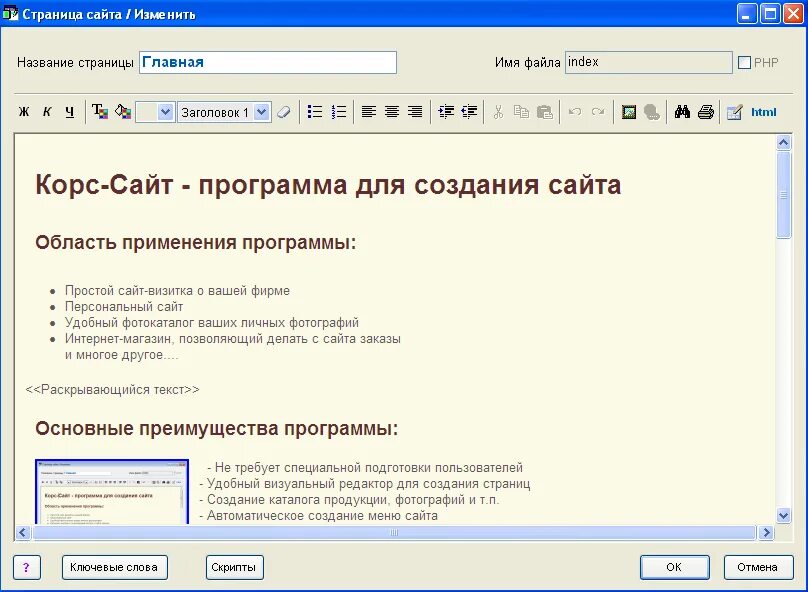This screenshot has height=592, width=808.
Task: Toggle bold formatting with the Ж button
Action: [x=24, y=112]
